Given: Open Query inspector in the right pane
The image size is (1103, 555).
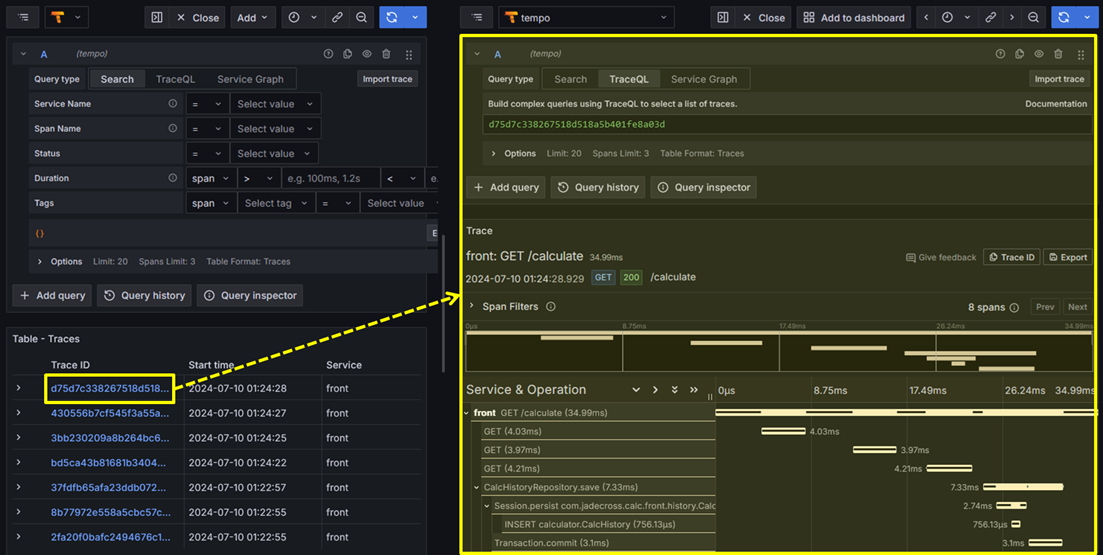Looking at the screenshot, I should pyautogui.click(x=704, y=188).
